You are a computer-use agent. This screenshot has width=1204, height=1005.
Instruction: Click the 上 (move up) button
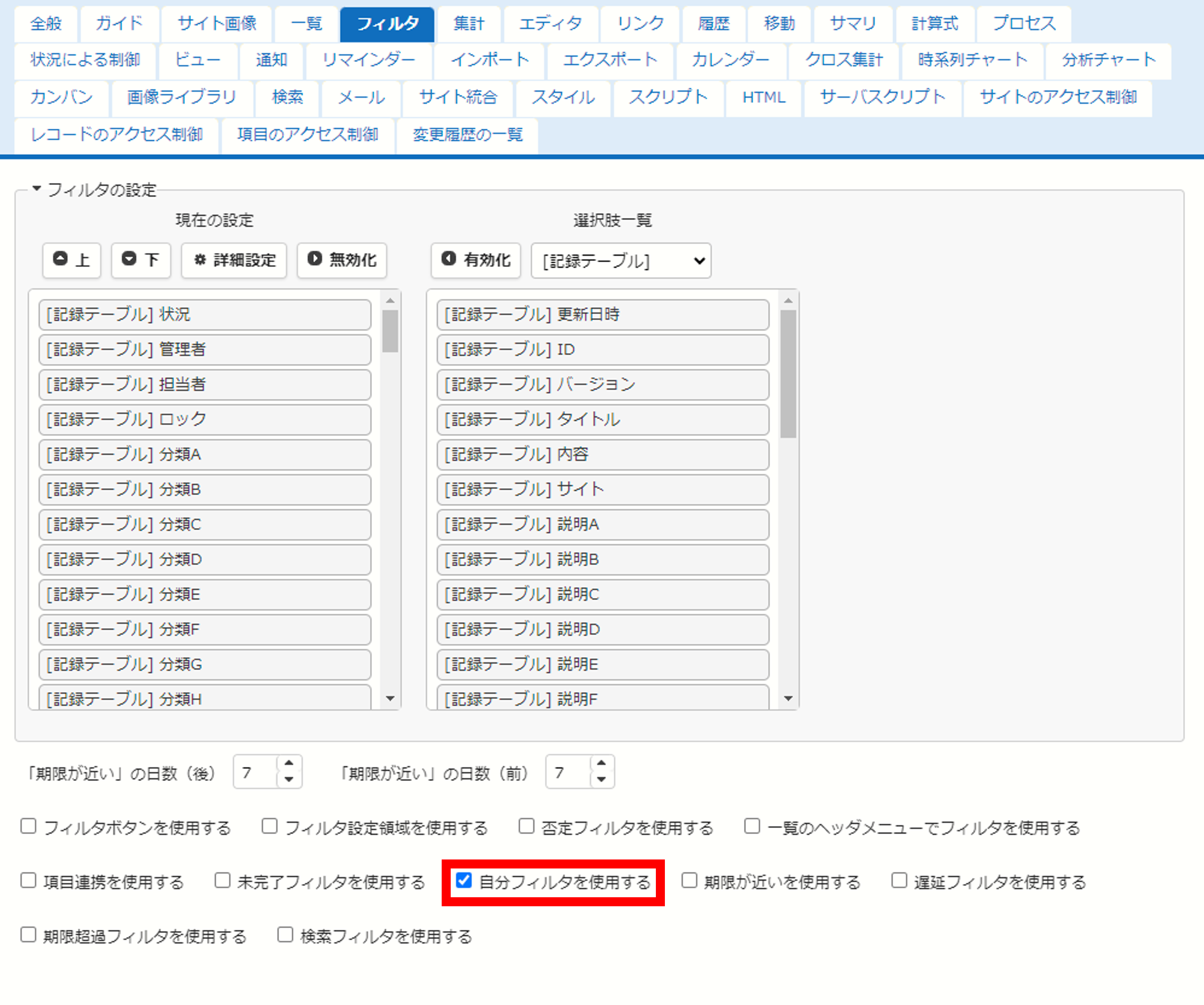pos(72,260)
